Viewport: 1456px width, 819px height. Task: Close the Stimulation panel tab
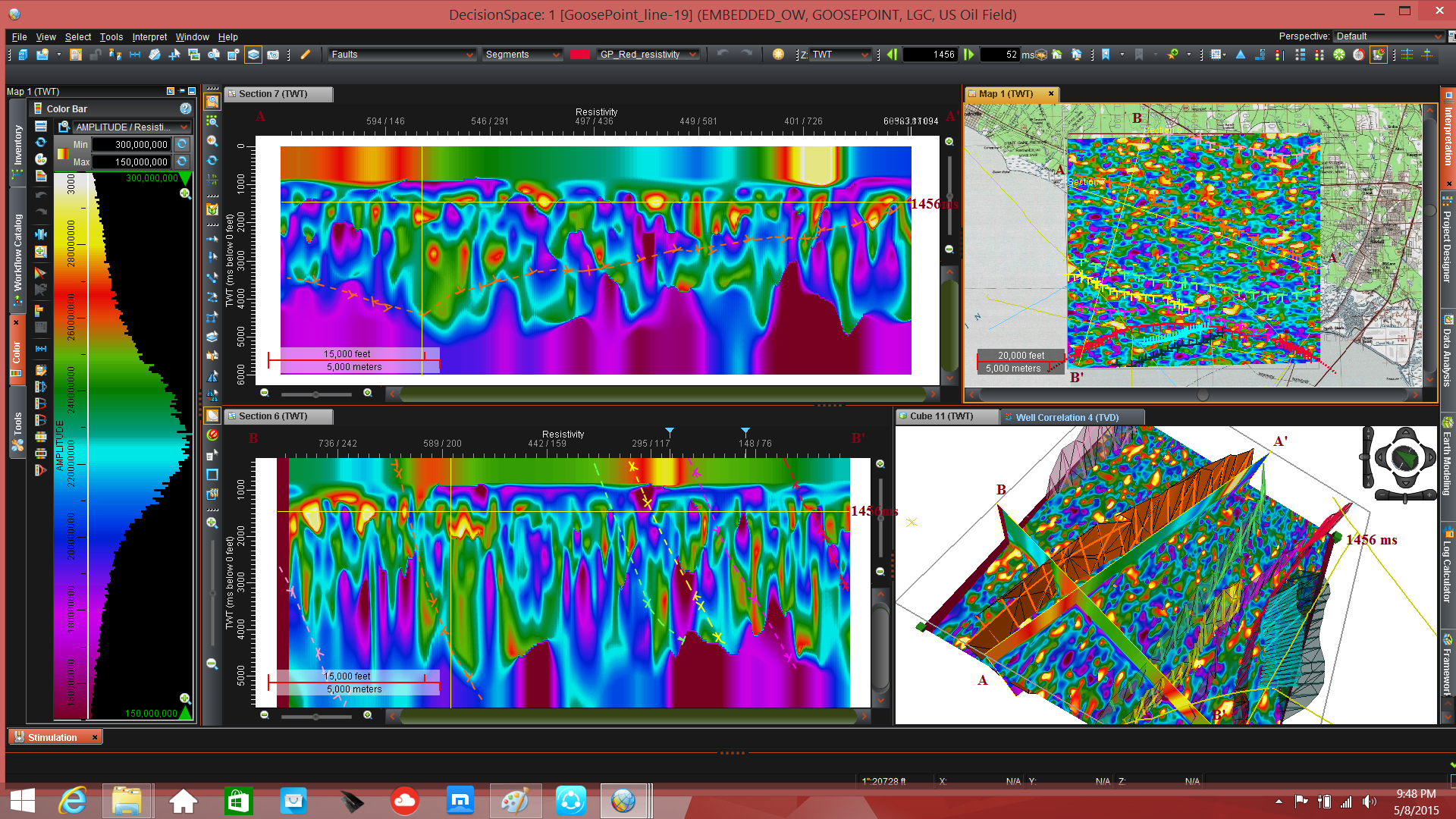point(95,737)
